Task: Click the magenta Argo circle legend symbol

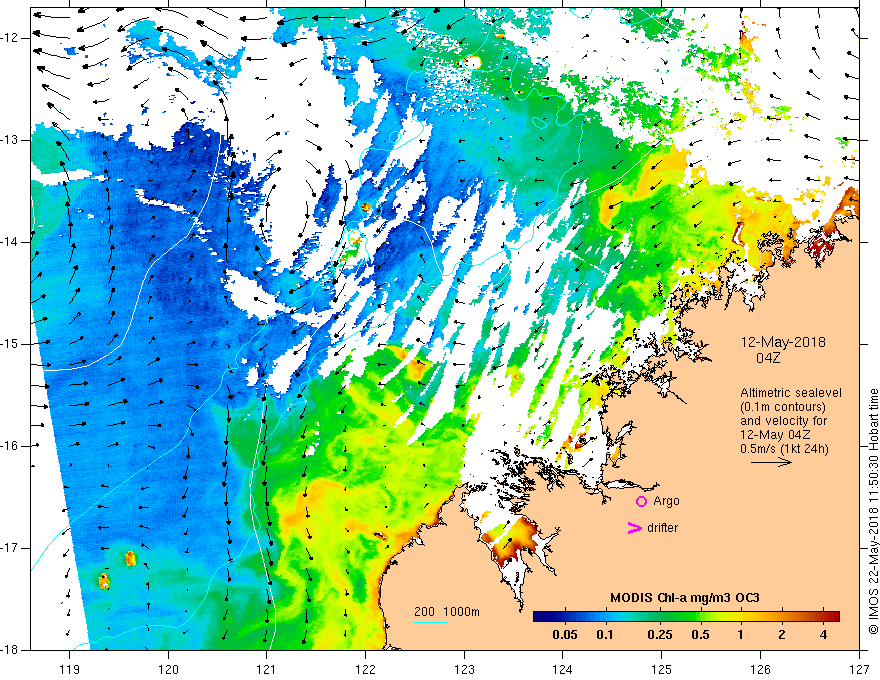Action: coord(641,501)
